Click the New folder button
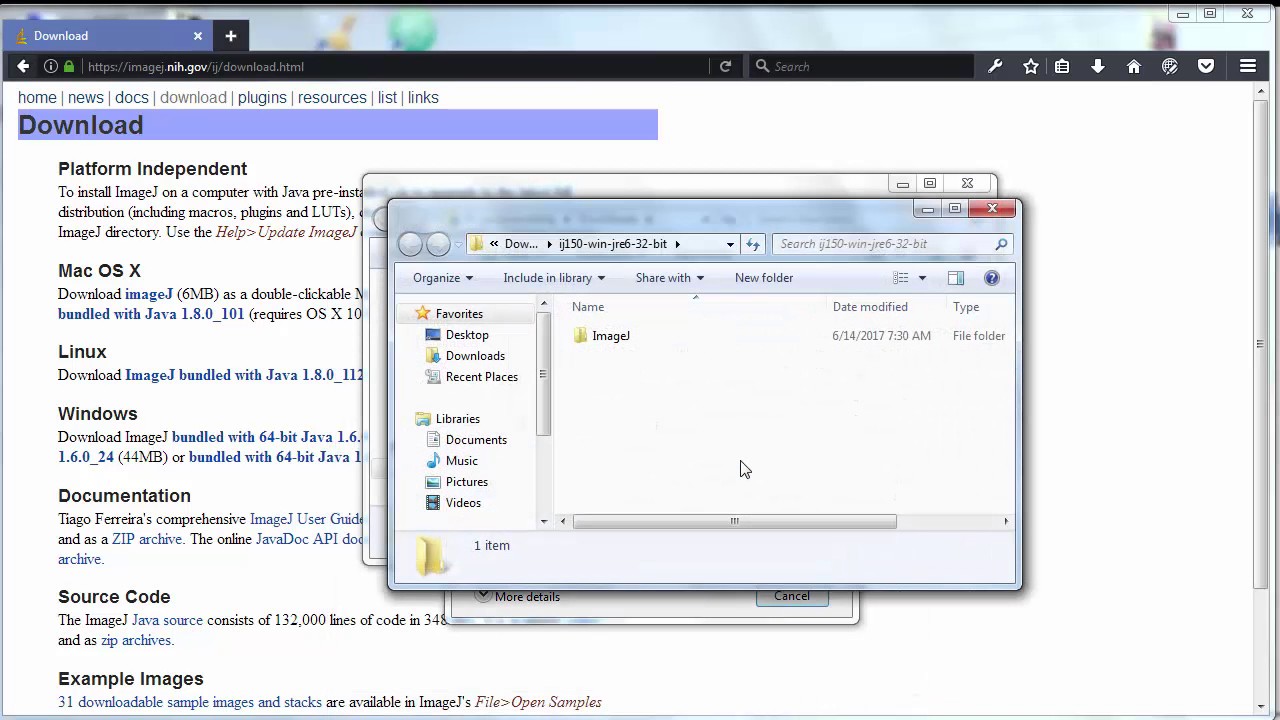 pos(764,278)
